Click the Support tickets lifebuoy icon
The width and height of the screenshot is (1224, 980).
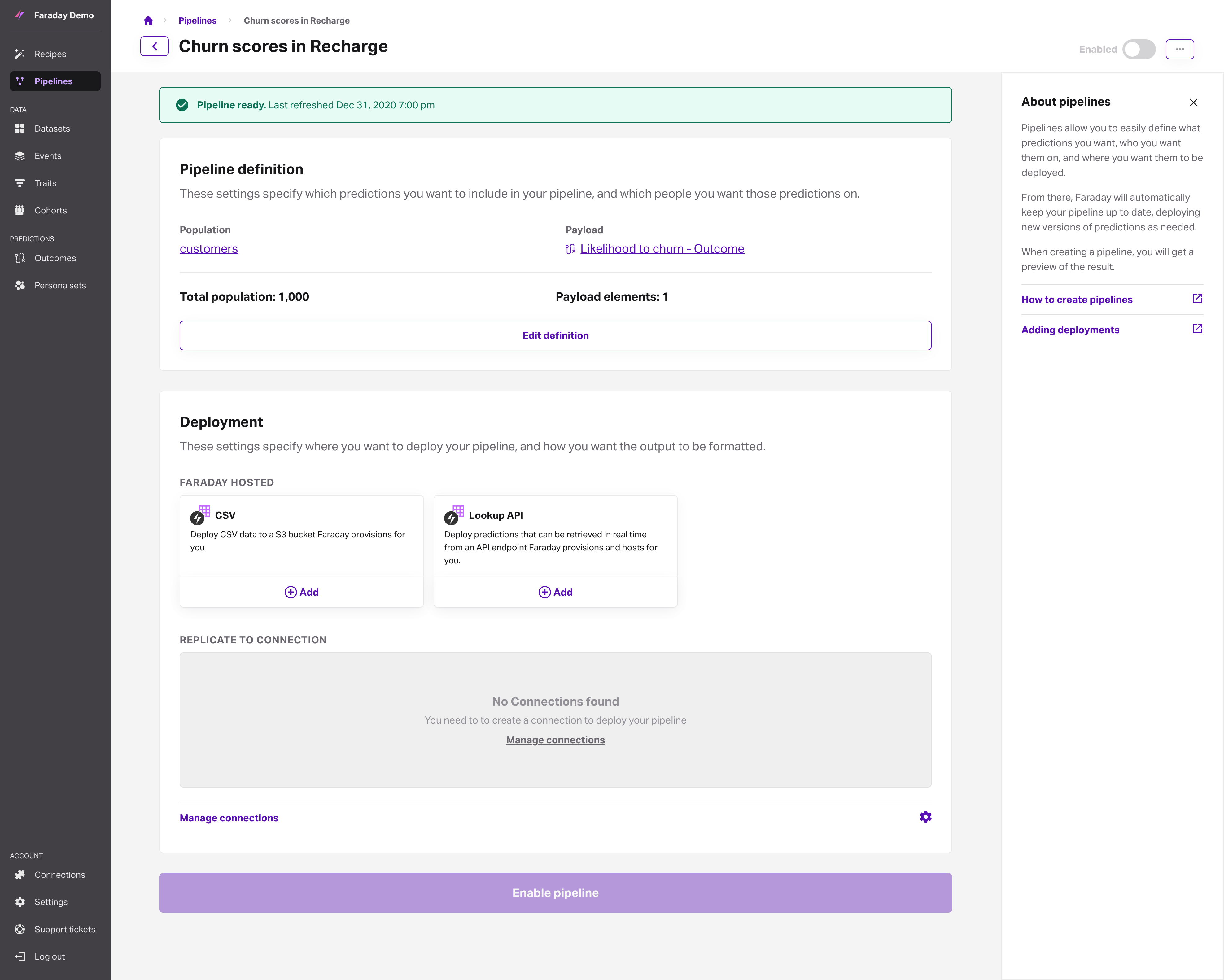[x=19, y=930]
